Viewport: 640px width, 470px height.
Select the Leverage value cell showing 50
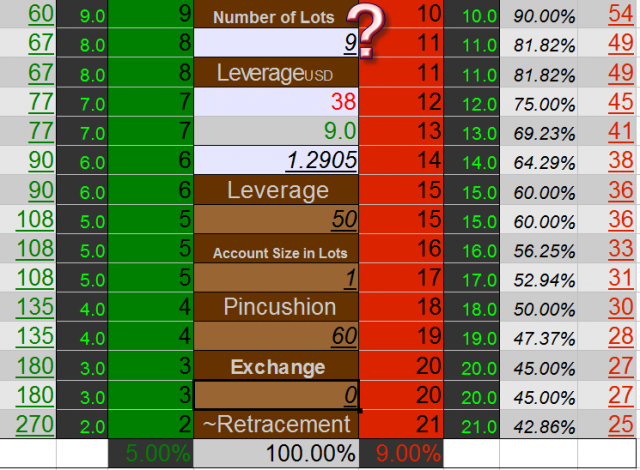click(276, 219)
